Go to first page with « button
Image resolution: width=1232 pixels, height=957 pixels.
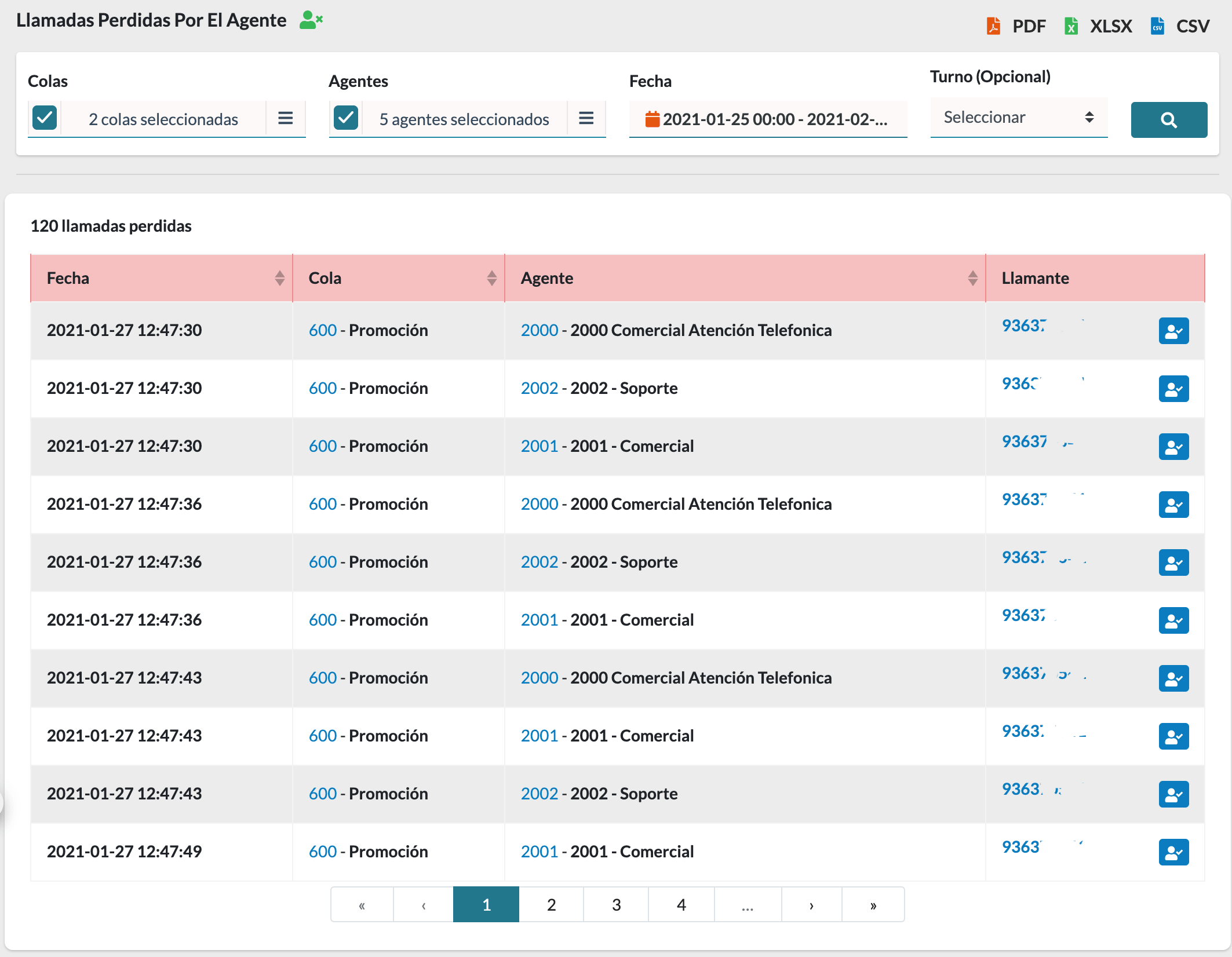point(362,904)
